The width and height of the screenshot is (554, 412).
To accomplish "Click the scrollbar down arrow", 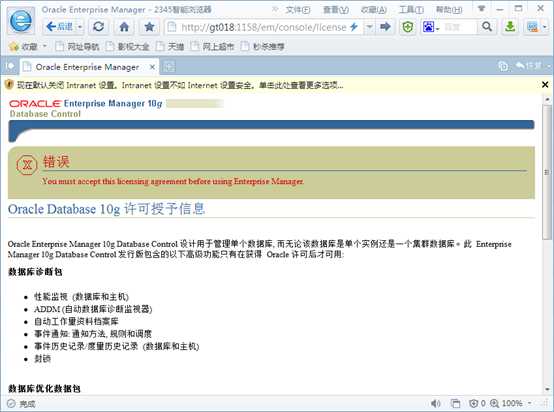I will (547, 389).
